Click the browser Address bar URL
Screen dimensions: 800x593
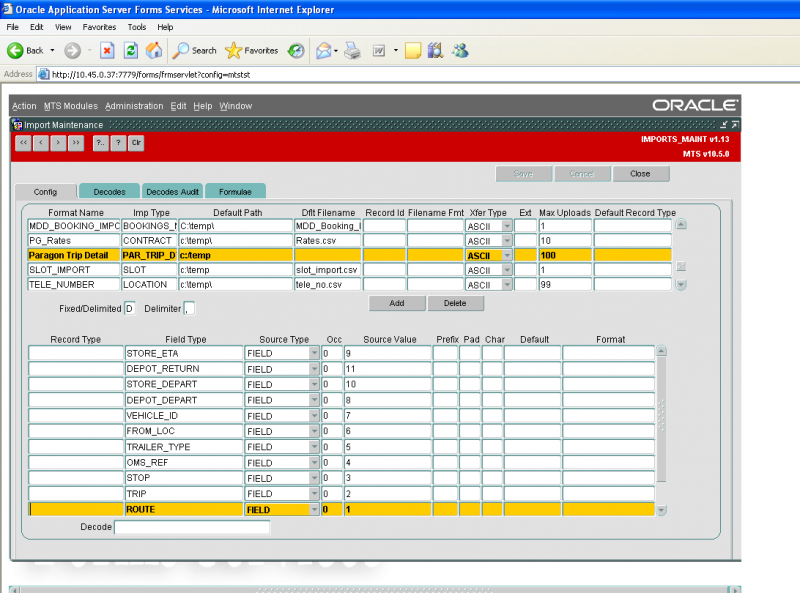click(x=151, y=75)
